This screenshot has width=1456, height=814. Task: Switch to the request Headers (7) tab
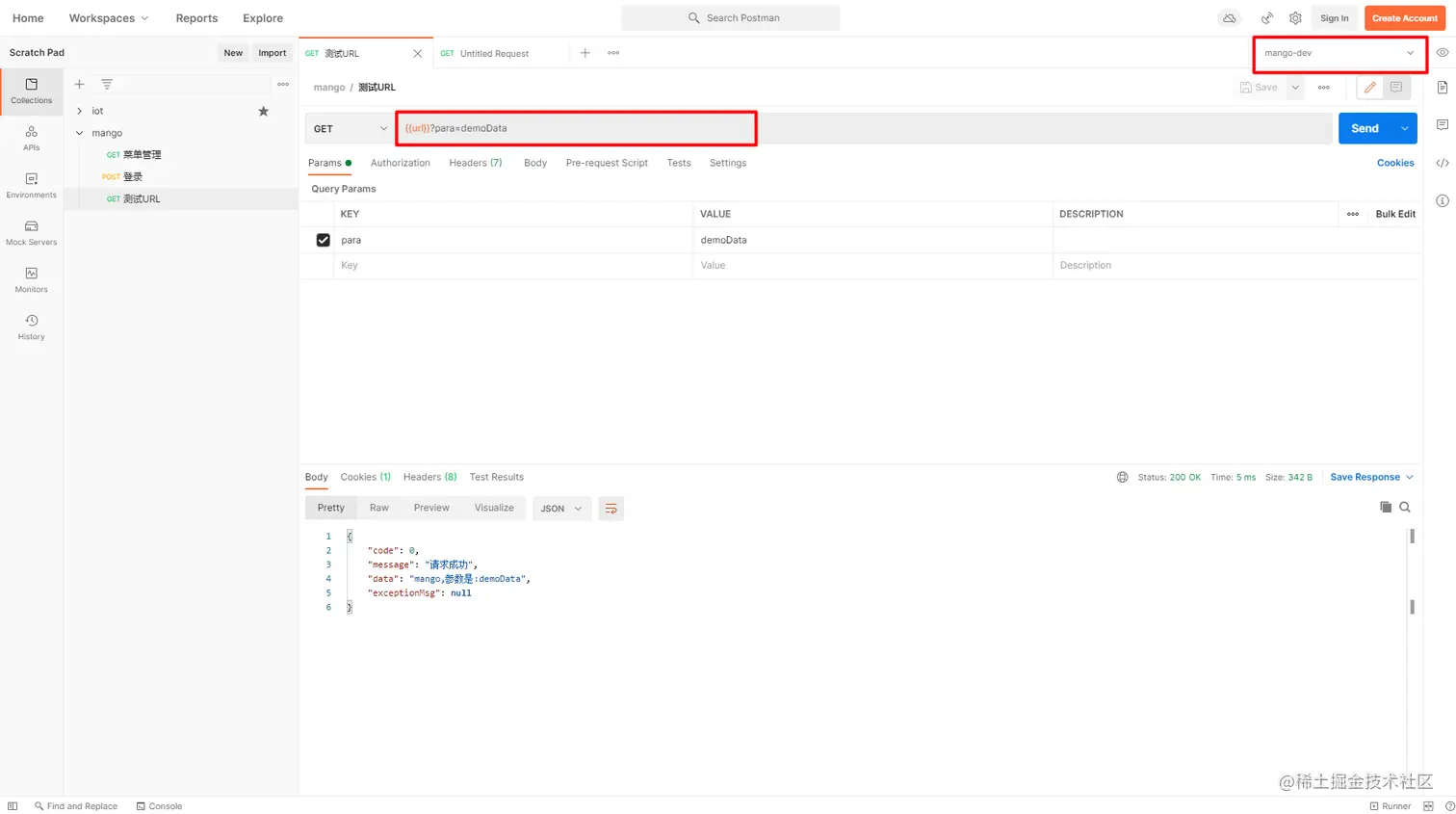[x=476, y=163]
